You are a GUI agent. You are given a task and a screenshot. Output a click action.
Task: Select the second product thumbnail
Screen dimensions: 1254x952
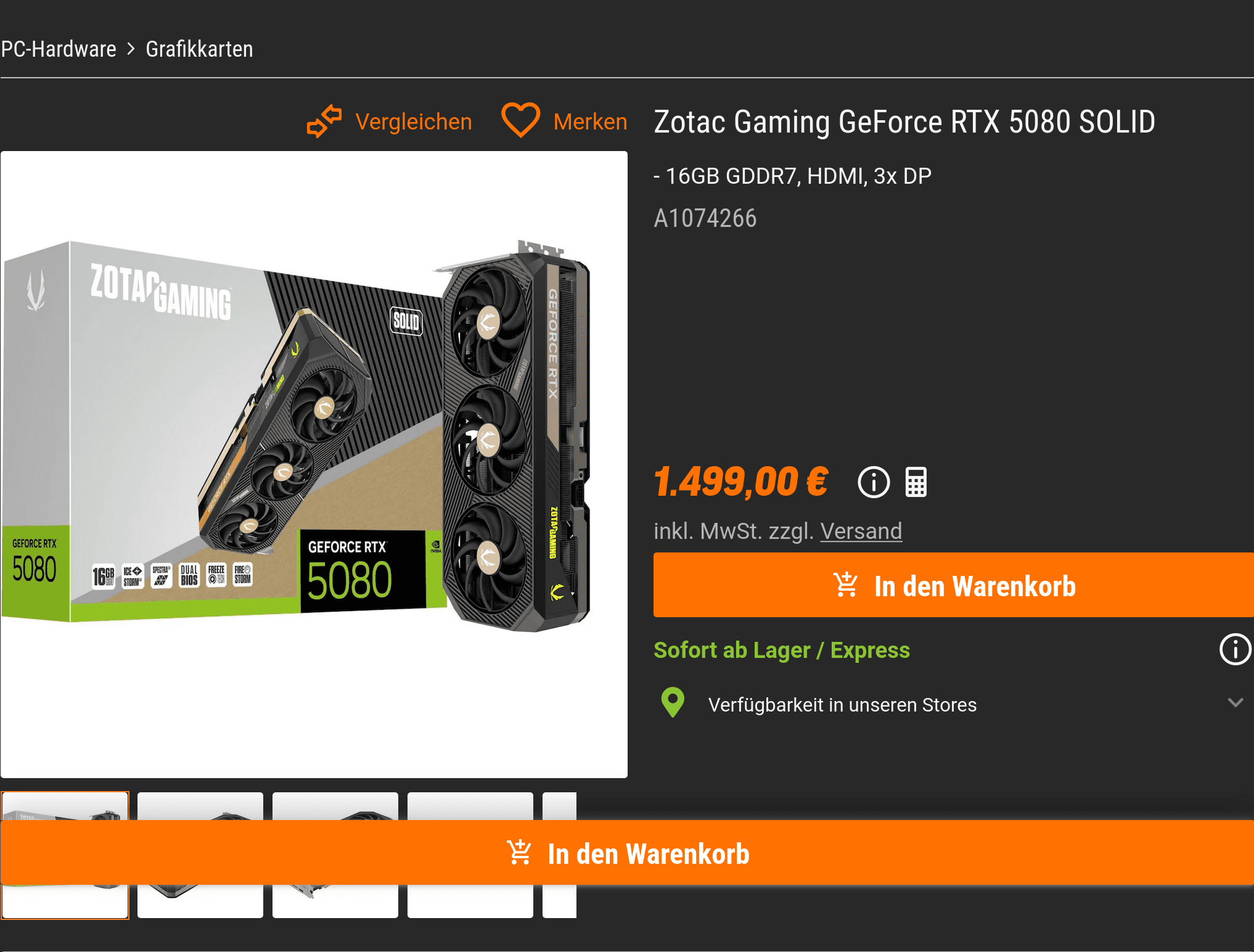(200, 855)
